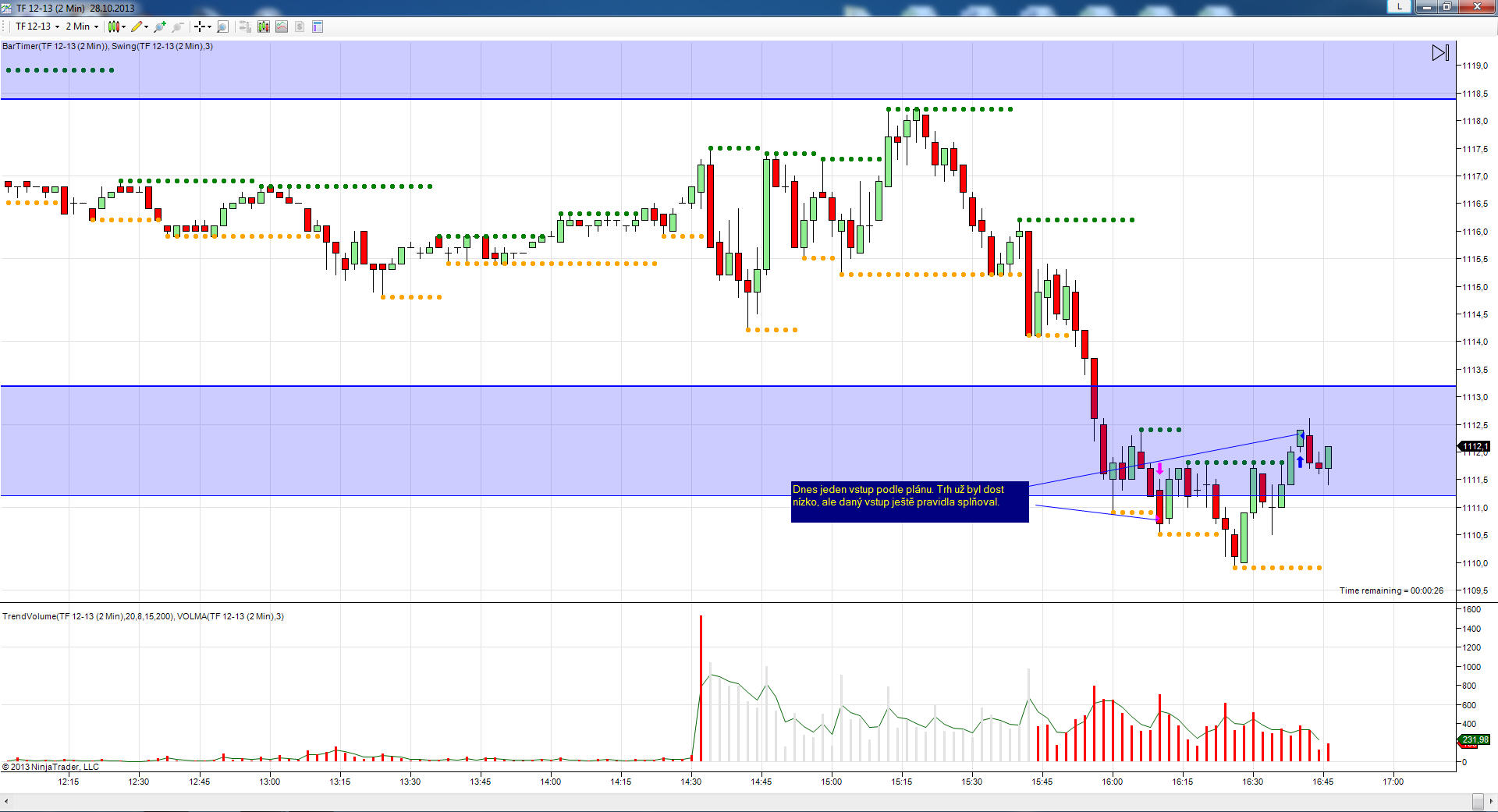Click the blue text annotation box
1498x812 pixels.
910,502
